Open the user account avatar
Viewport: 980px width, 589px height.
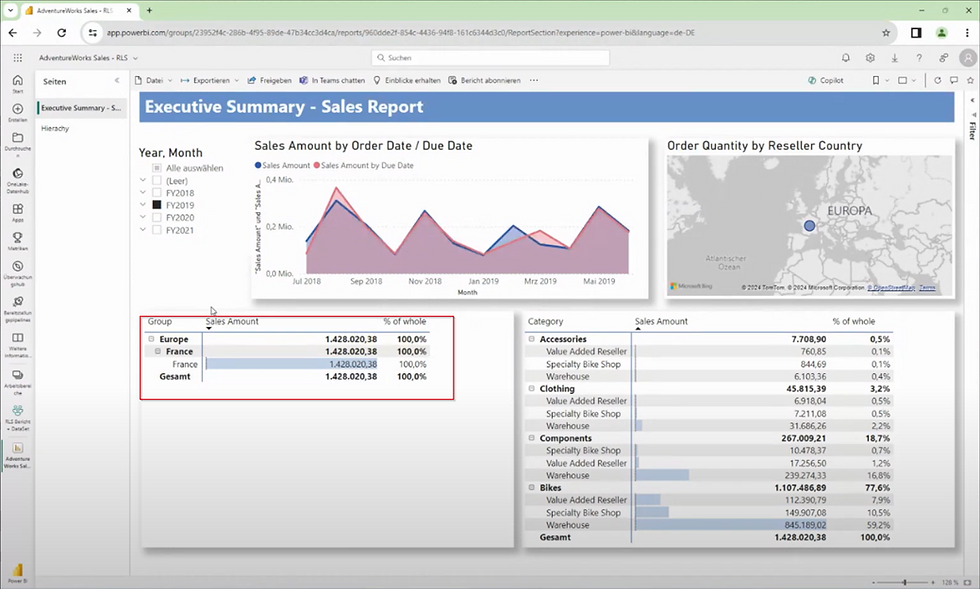(x=968, y=58)
